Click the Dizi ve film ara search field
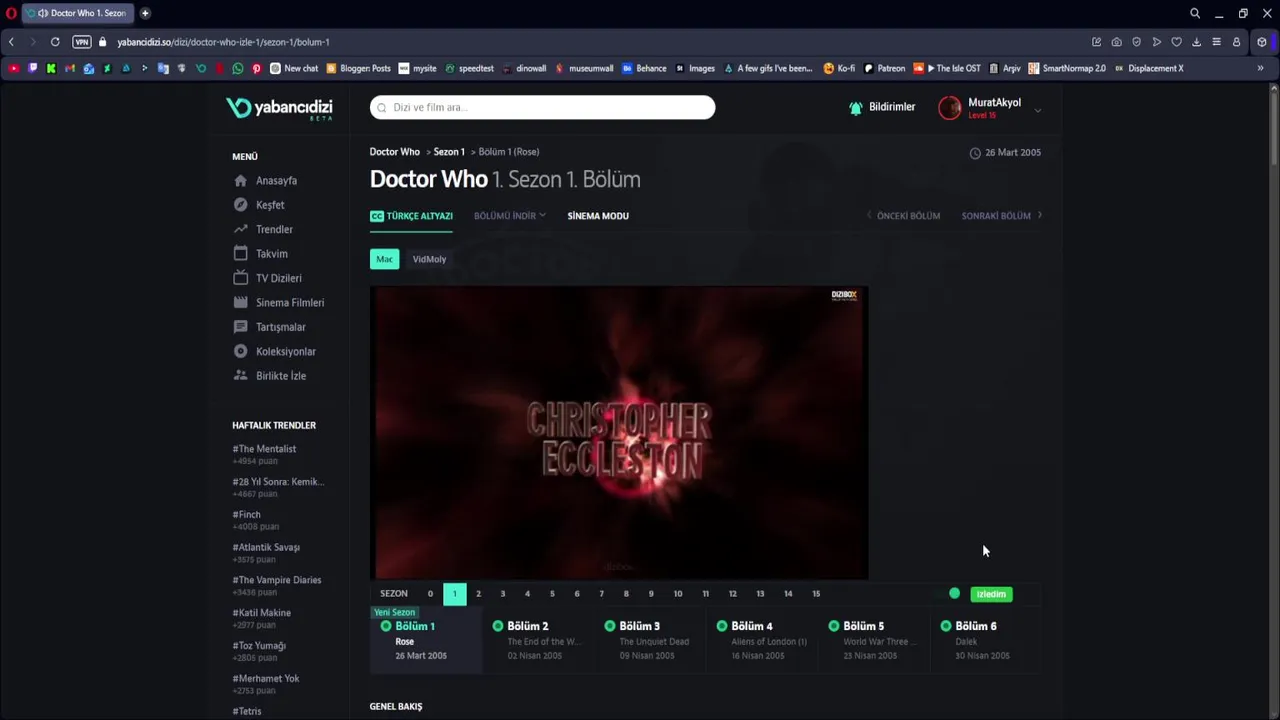The height and width of the screenshot is (720, 1280). 542,107
